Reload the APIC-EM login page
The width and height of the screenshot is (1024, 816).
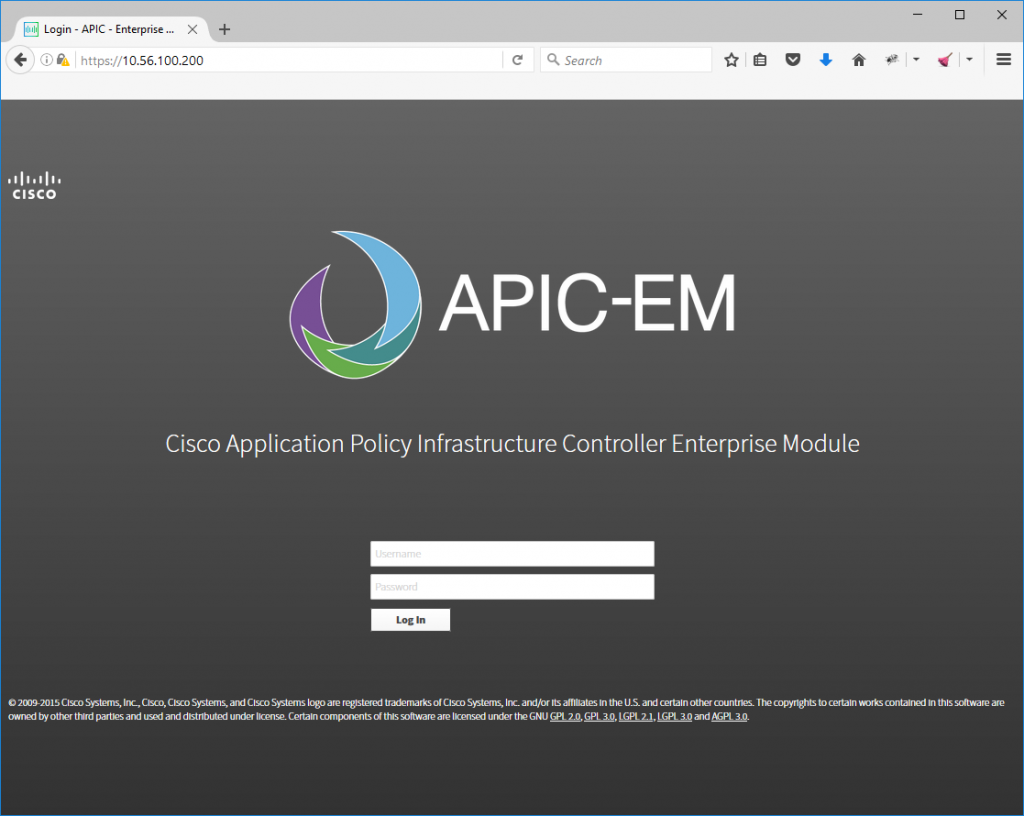pos(518,59)
